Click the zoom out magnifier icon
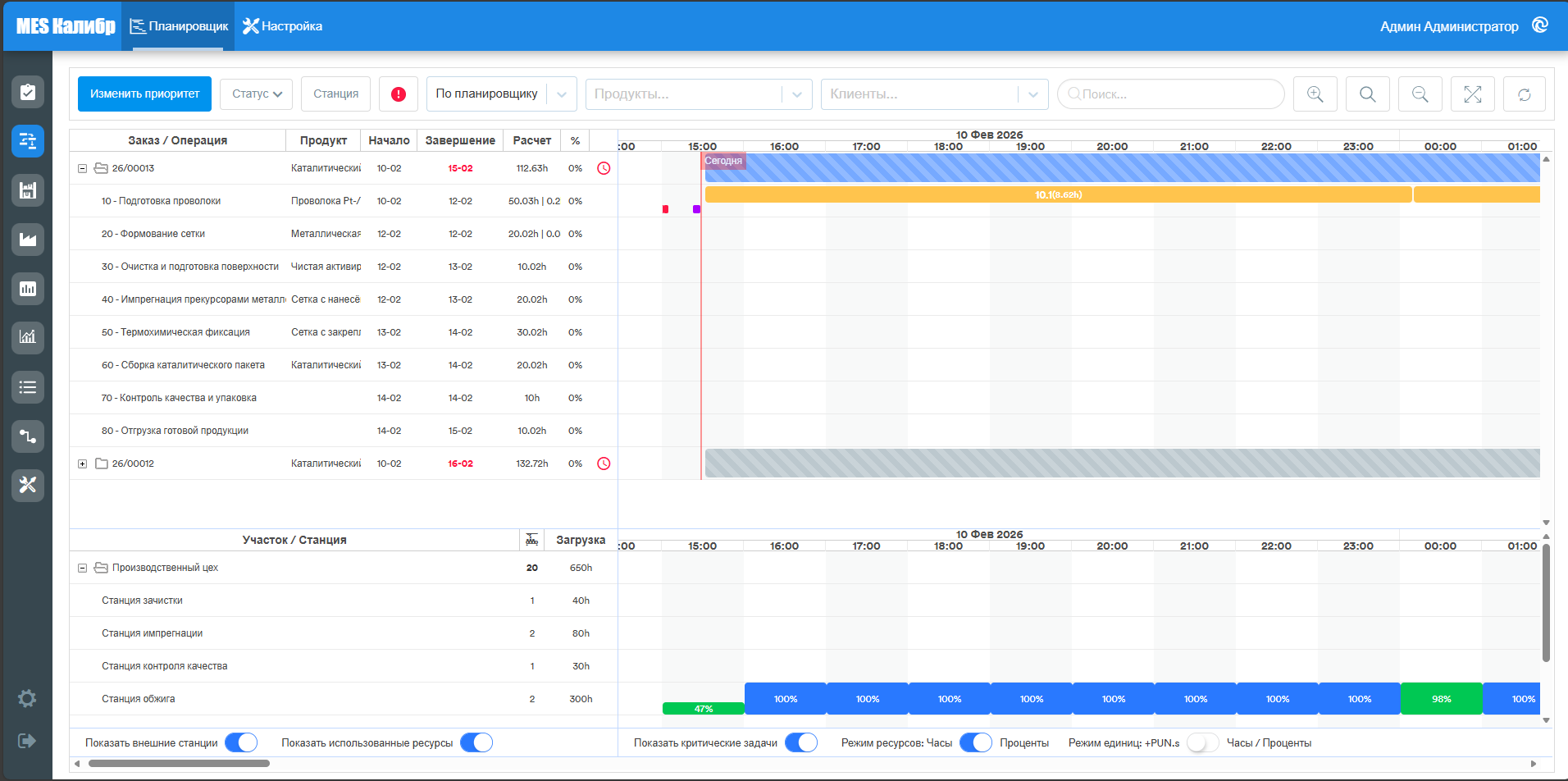The width and height of the screenshot is (1568, 781). coord(1420,94)
